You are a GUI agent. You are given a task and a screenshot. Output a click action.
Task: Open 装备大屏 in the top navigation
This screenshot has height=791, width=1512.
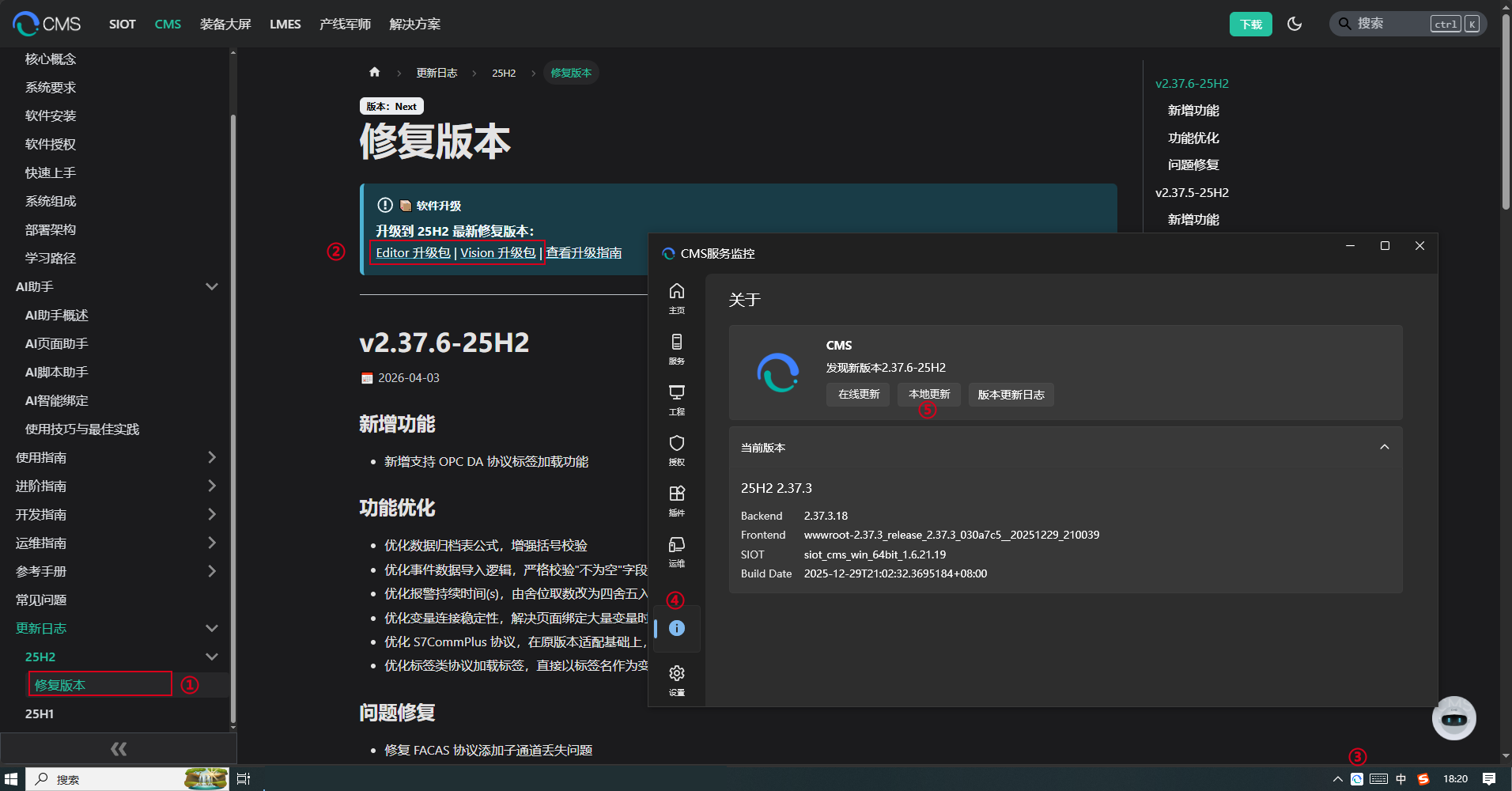(225, 24)
